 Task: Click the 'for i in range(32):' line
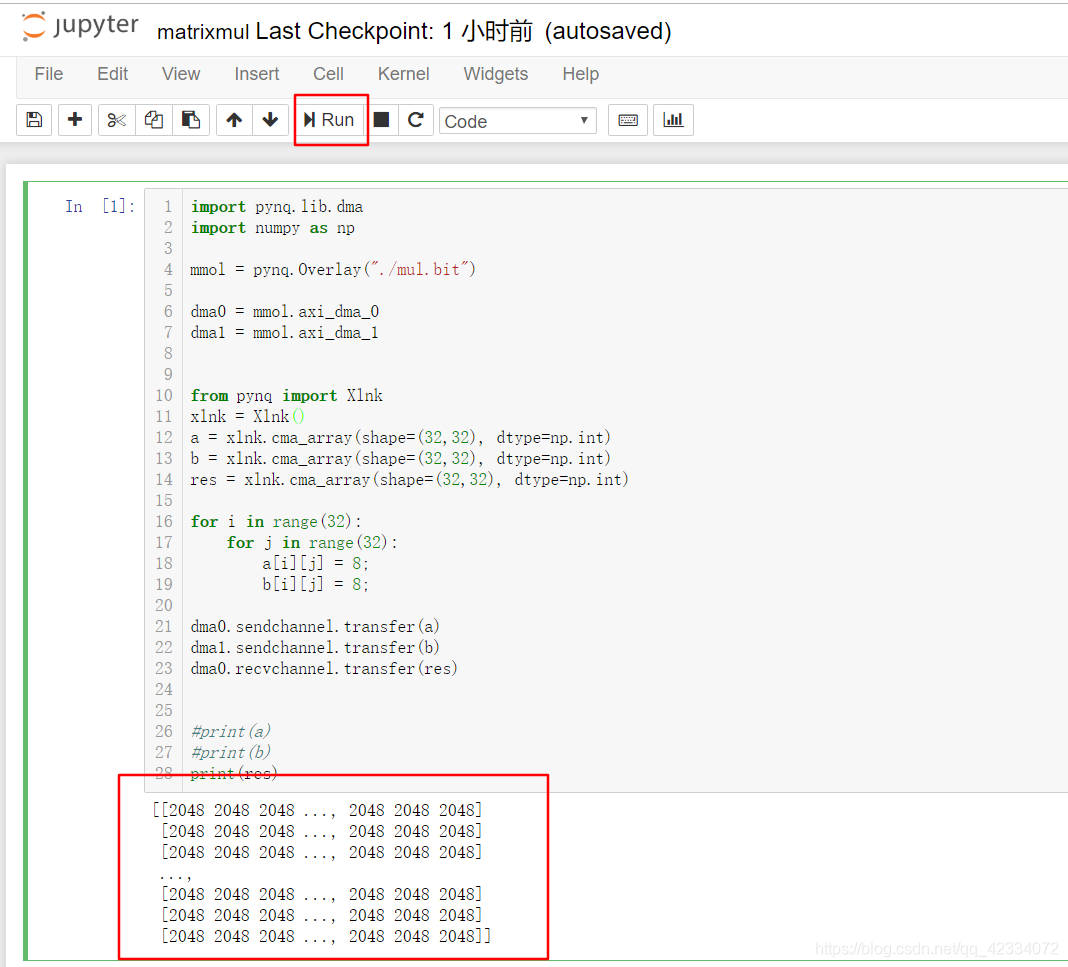(x=277, y=522)
